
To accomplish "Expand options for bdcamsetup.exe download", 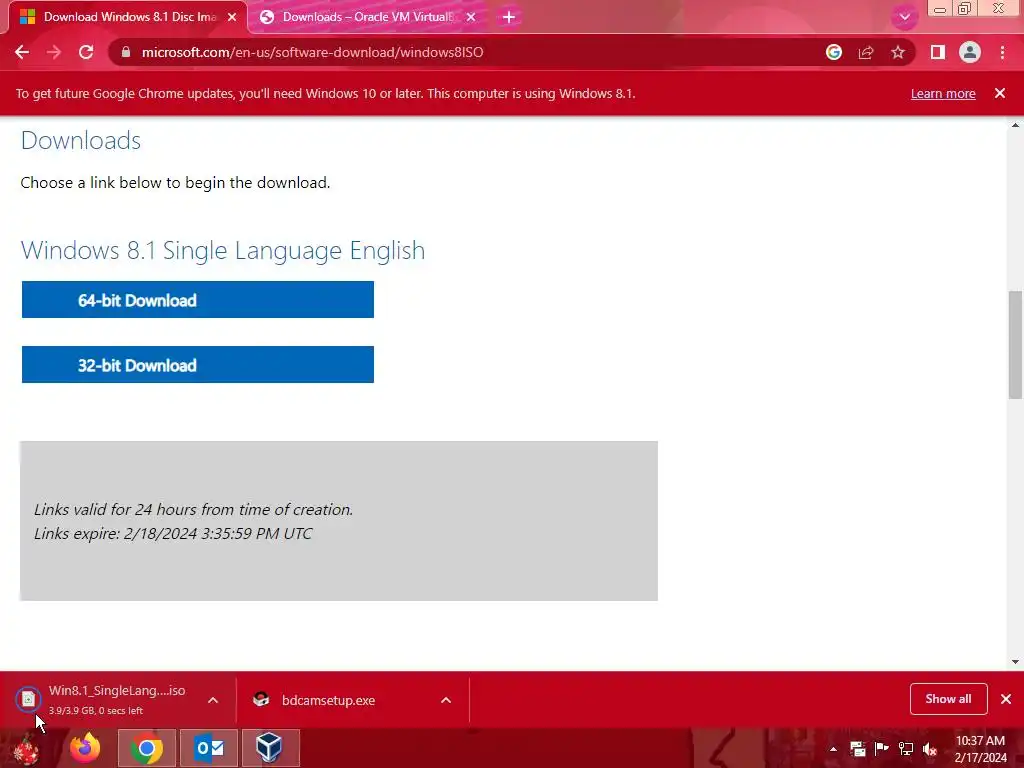I will [446, 700].
